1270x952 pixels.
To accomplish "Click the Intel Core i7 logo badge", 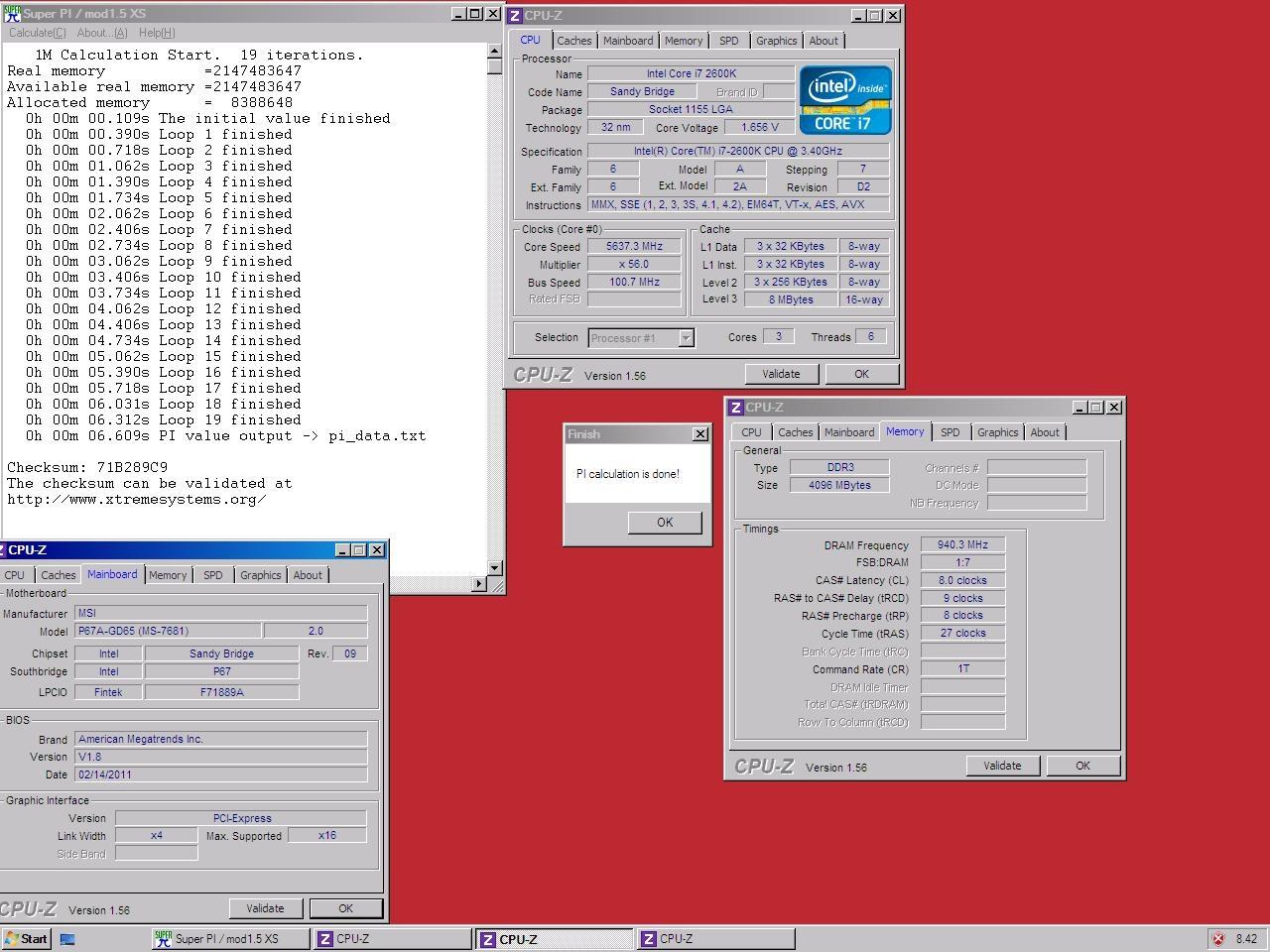I will [845, 100].
